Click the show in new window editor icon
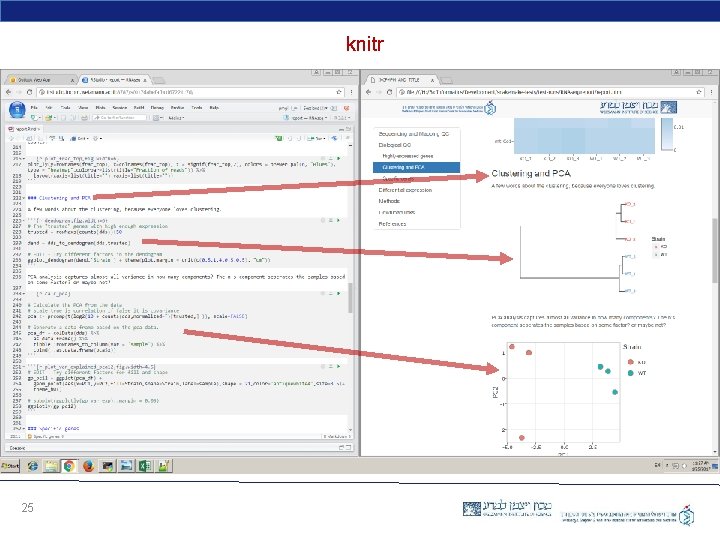 [29, 138]
